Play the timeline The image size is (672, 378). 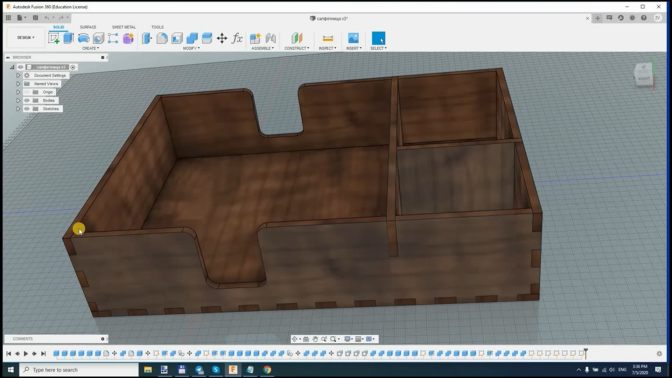26,354
